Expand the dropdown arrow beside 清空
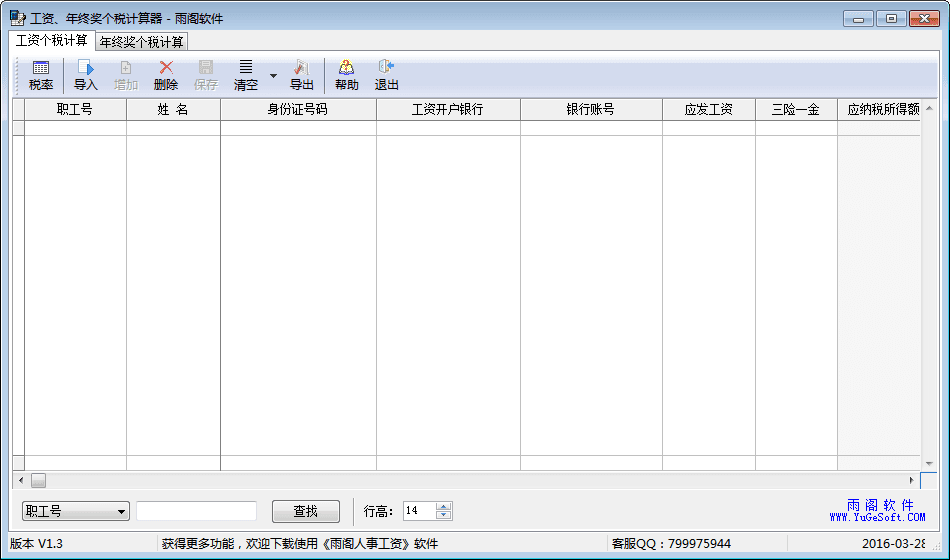 click(x=273, y=76)
